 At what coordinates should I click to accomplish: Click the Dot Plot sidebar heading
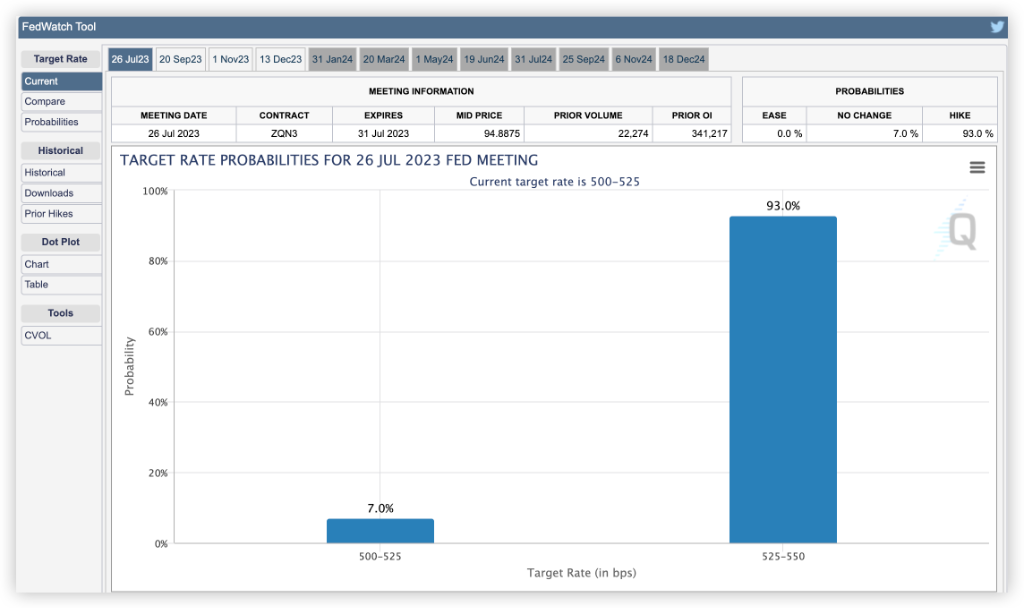pos(61,242)
